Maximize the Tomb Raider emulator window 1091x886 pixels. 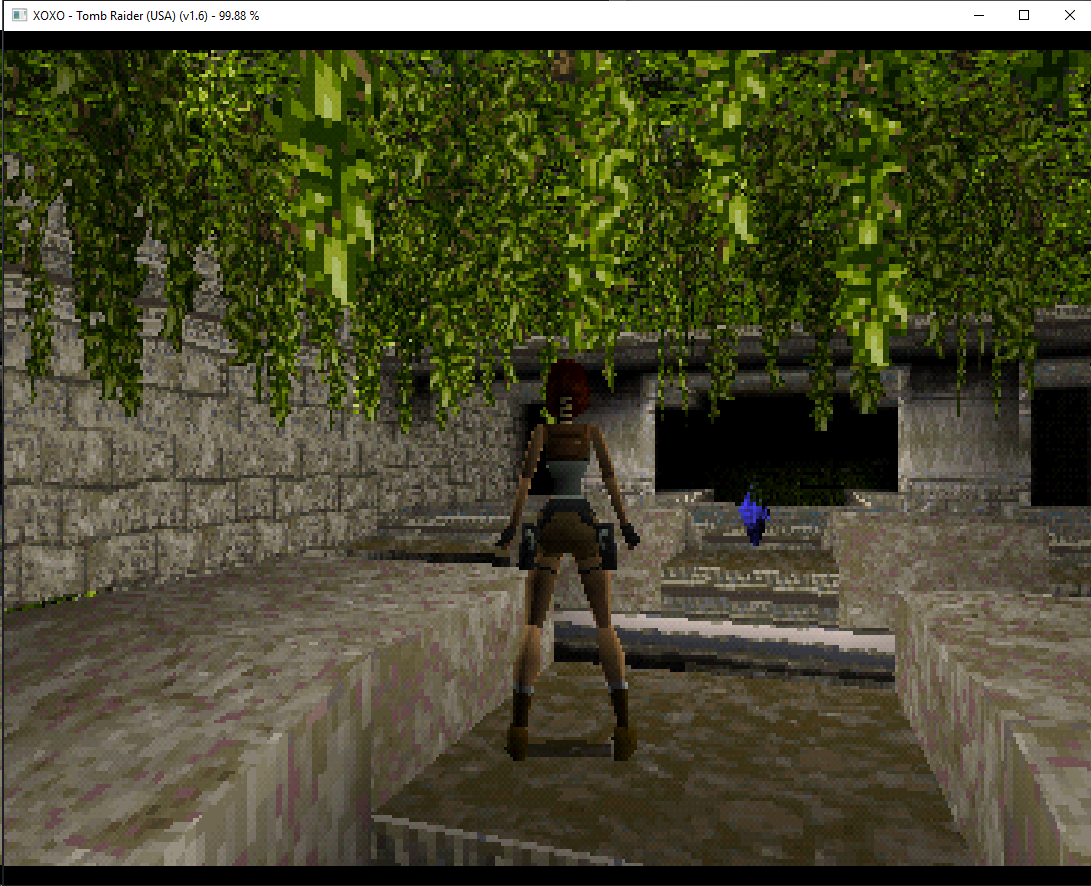pos(1023,15)
